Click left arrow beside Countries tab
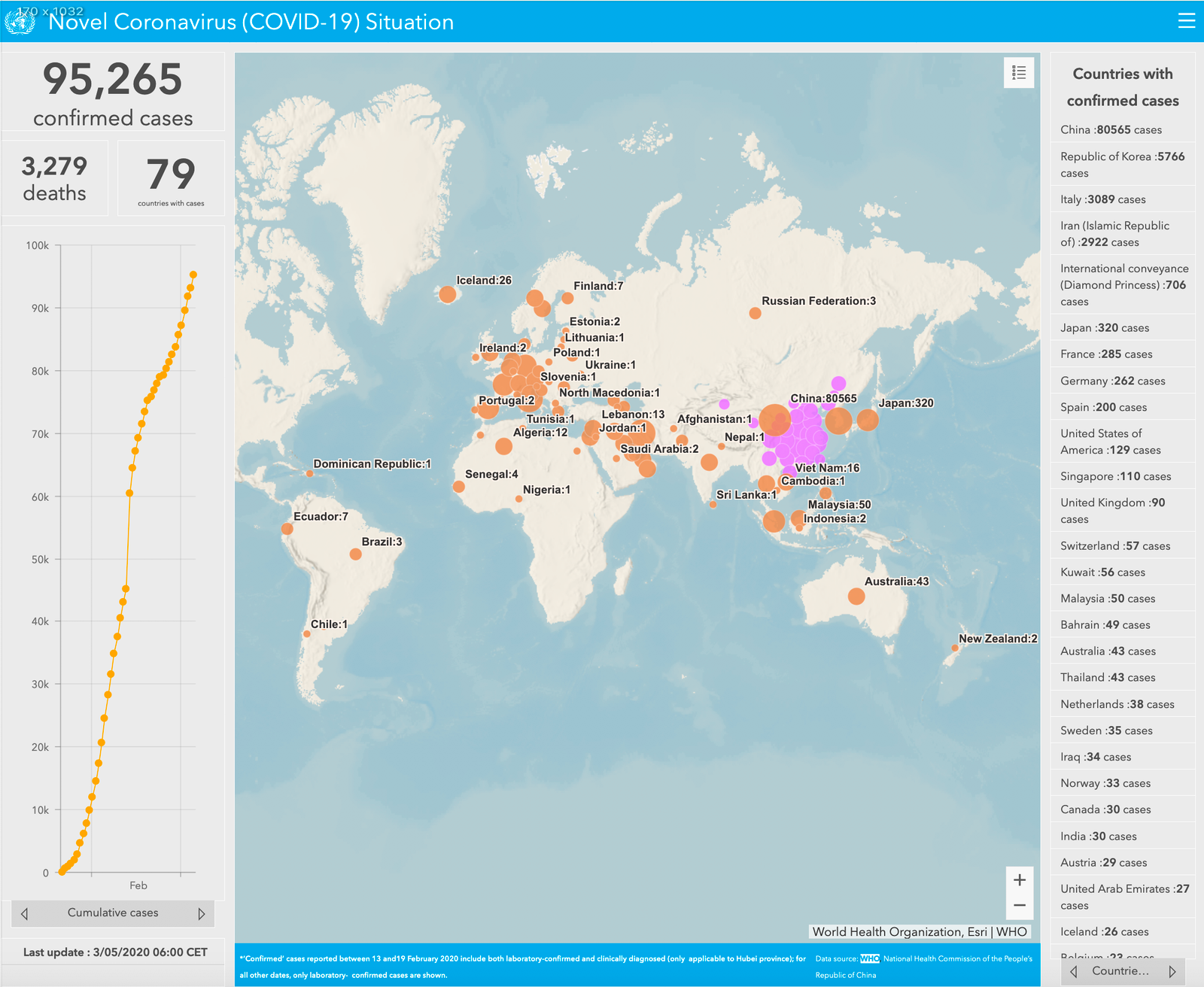The image size is (1204, 987). click(1074, 971)
